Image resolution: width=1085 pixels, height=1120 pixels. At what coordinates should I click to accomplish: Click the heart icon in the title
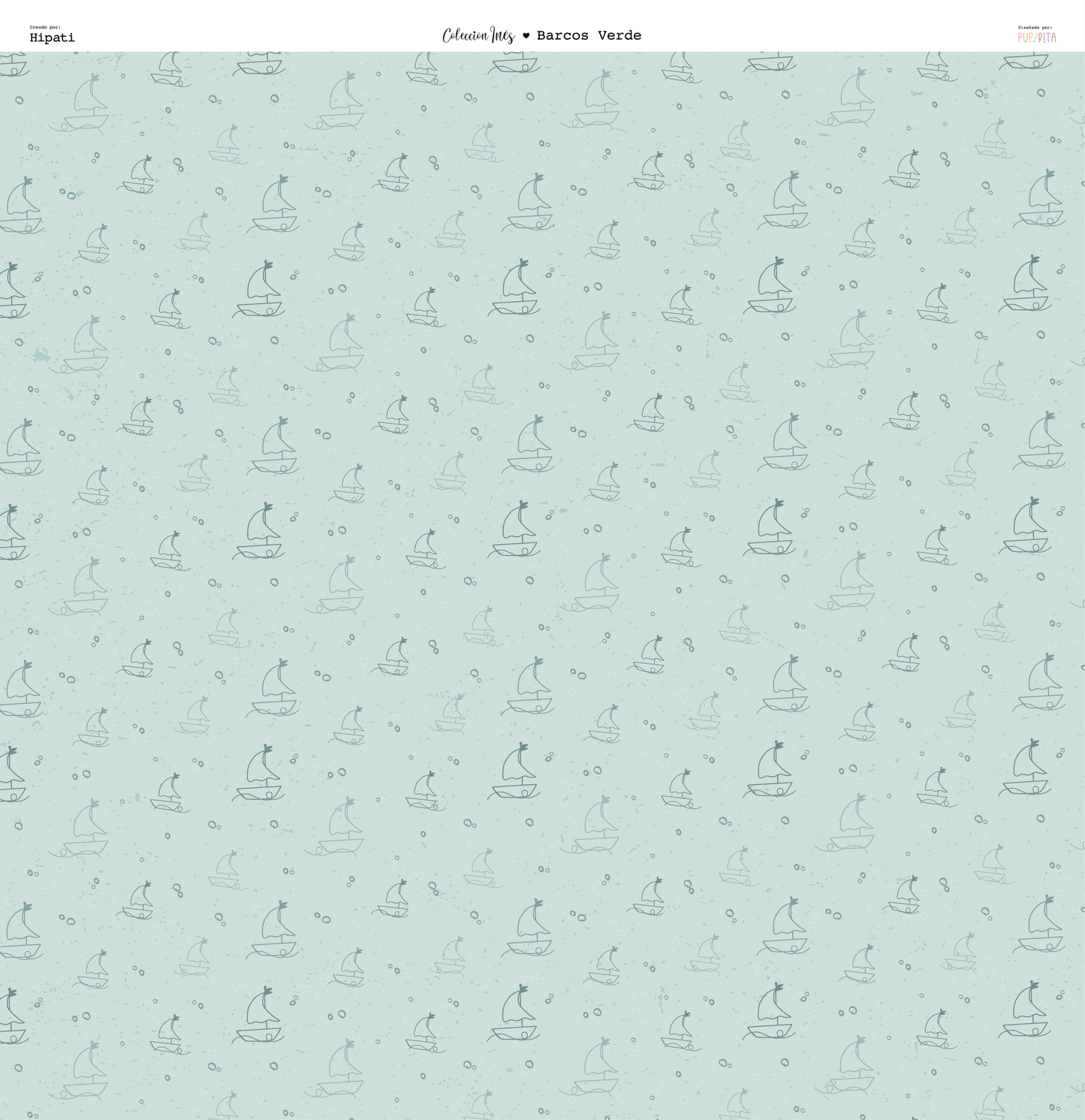526,35
